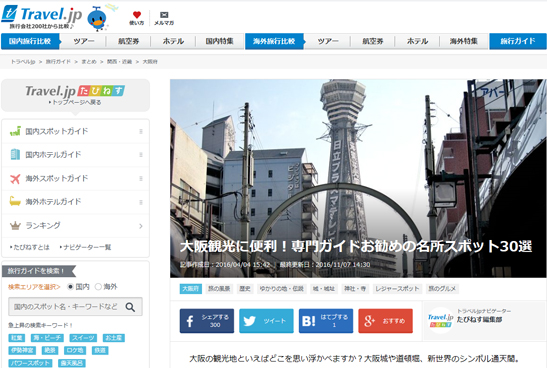Expand the 国内スポットガイド menu handle

(x=141, y=132)
